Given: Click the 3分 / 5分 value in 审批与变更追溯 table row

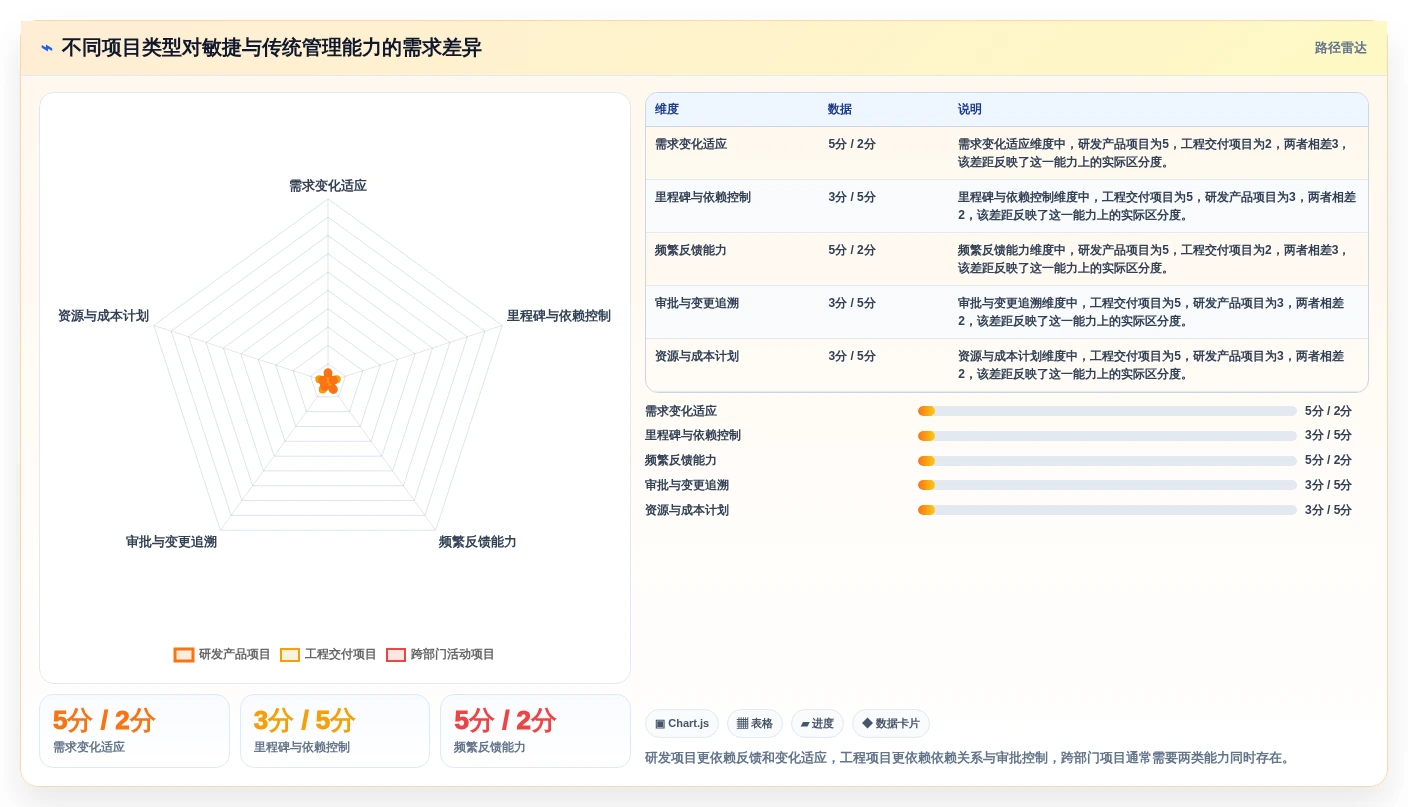Looking at the screenshot, I should 852,303.
